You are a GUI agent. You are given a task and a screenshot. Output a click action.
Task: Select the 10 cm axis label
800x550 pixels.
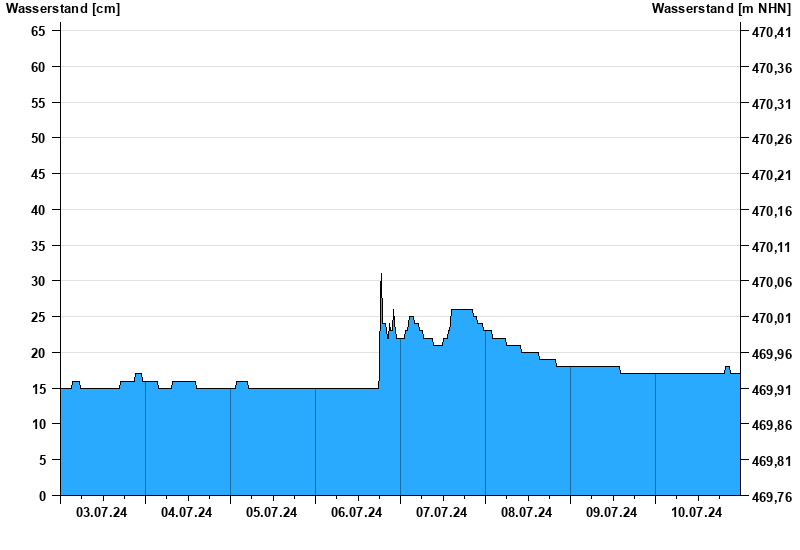38,424
